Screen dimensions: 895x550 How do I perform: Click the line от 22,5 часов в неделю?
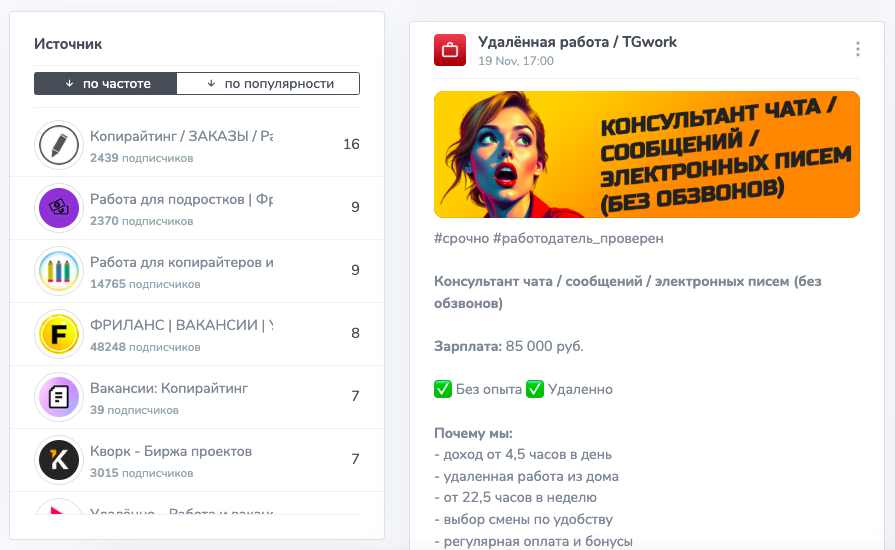(515, 498)
